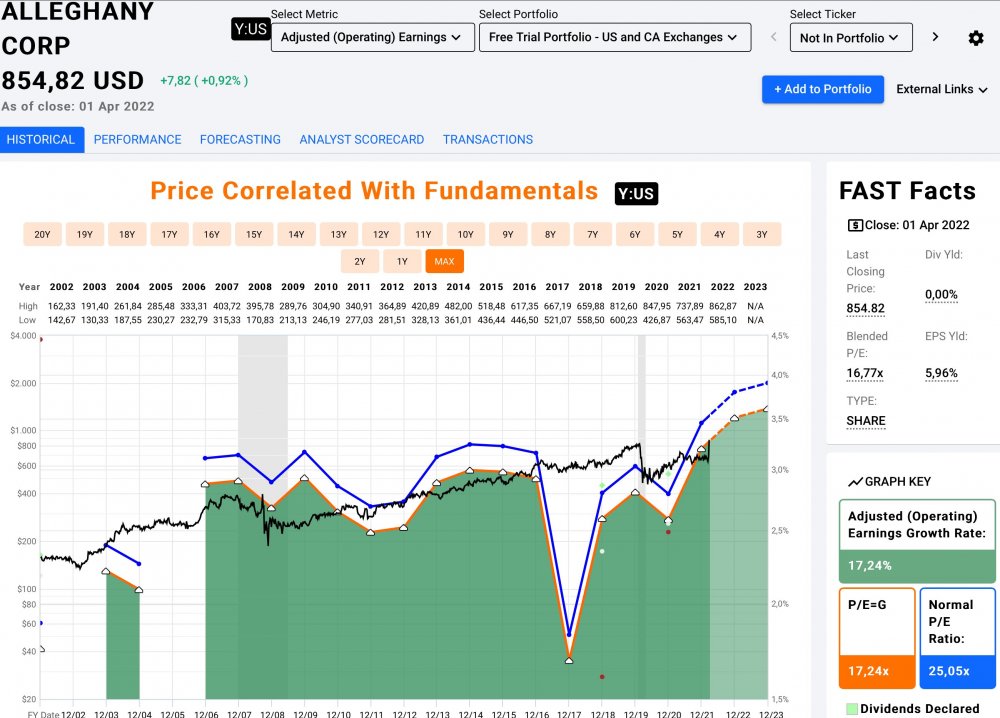Click the 12/17 earnings low data point
This screenshot has height=718, width=1000.
569,659
